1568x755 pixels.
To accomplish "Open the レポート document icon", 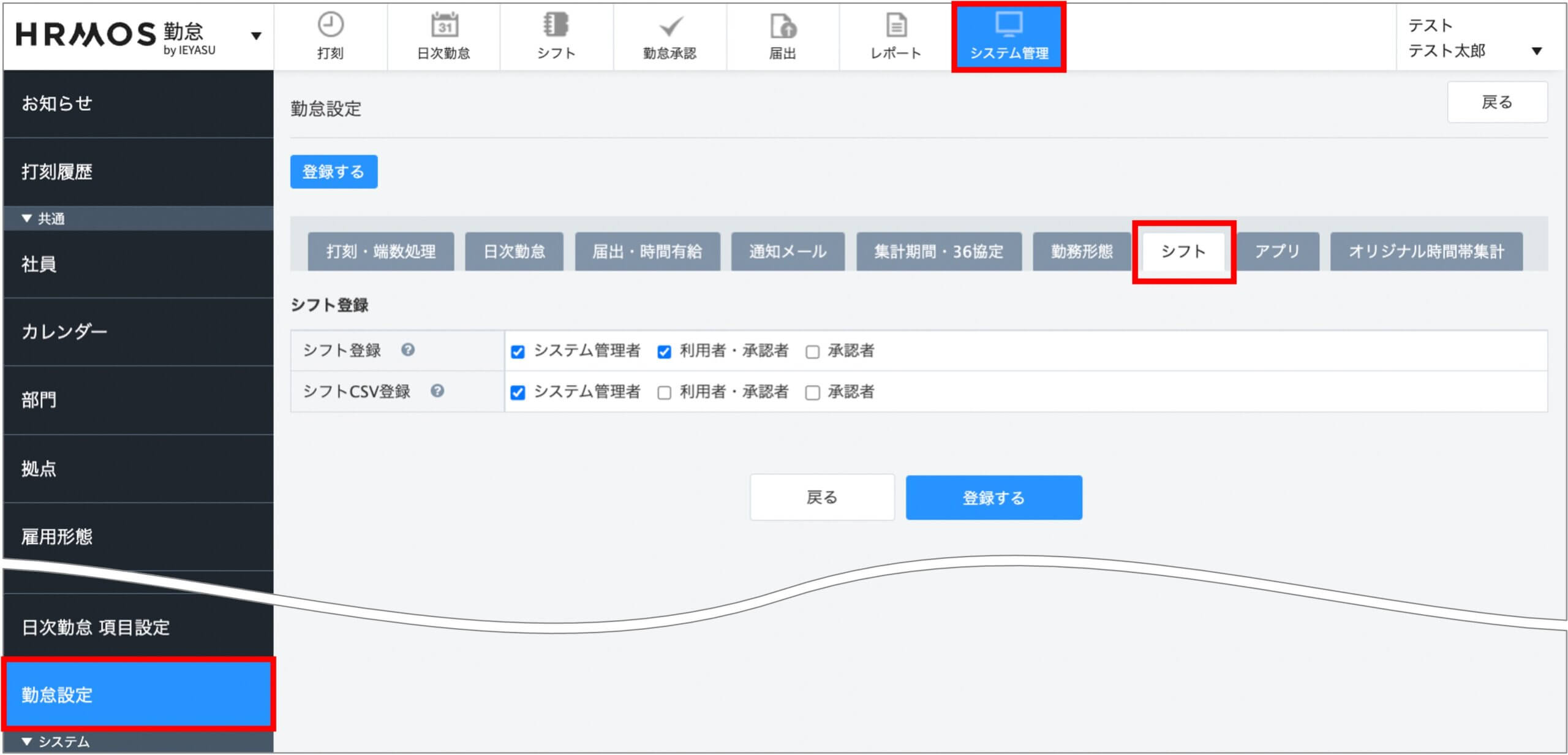I will coord(896,26).
